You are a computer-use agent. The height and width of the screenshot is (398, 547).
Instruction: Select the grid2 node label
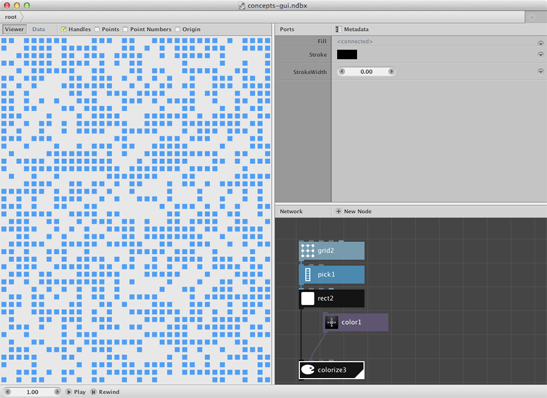coord(325,250)
